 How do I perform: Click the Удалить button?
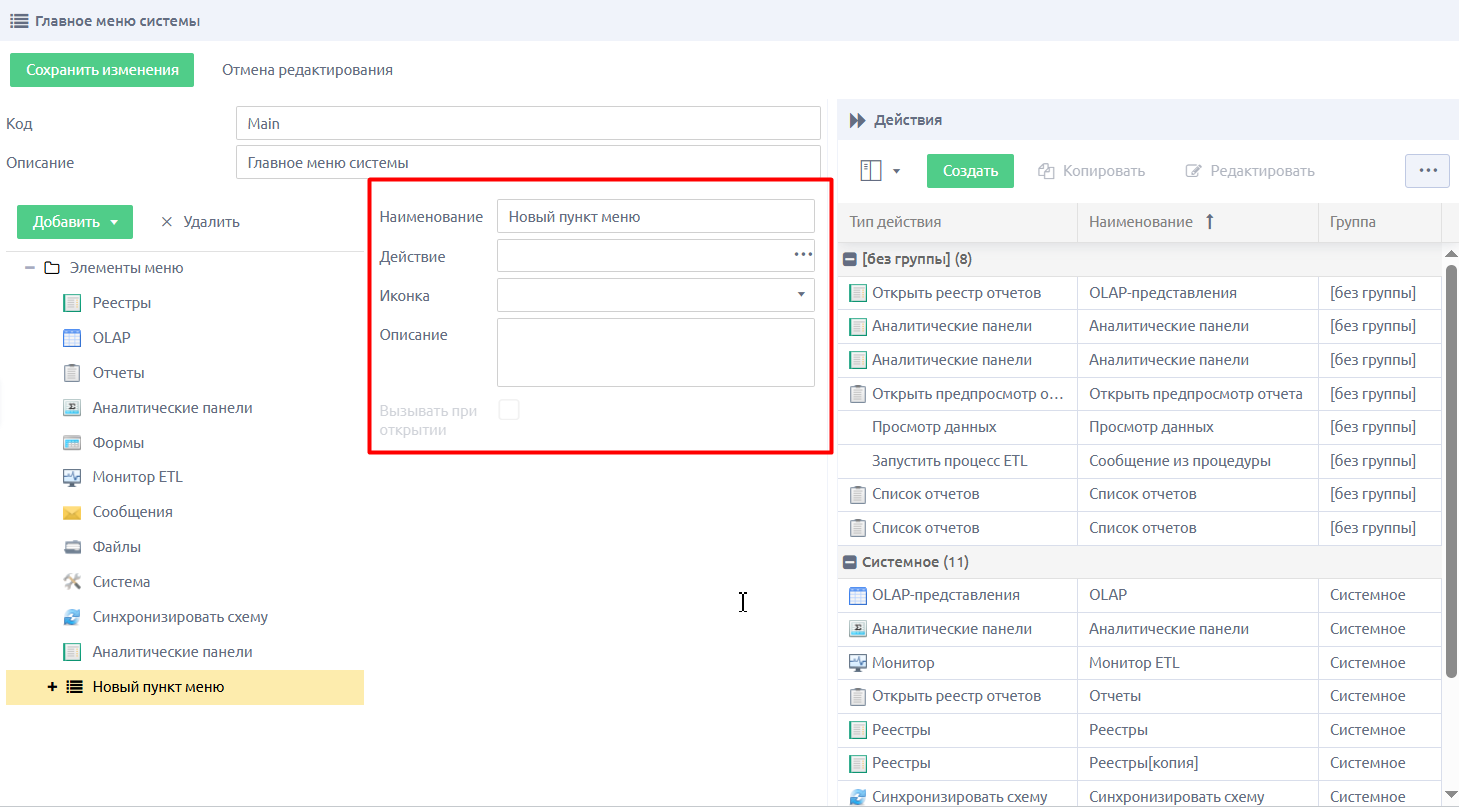[x=200, y=222]
